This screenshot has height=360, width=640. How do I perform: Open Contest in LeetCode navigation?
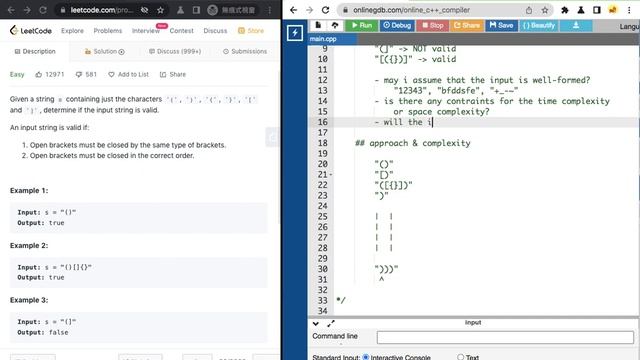tap(182, 31)
